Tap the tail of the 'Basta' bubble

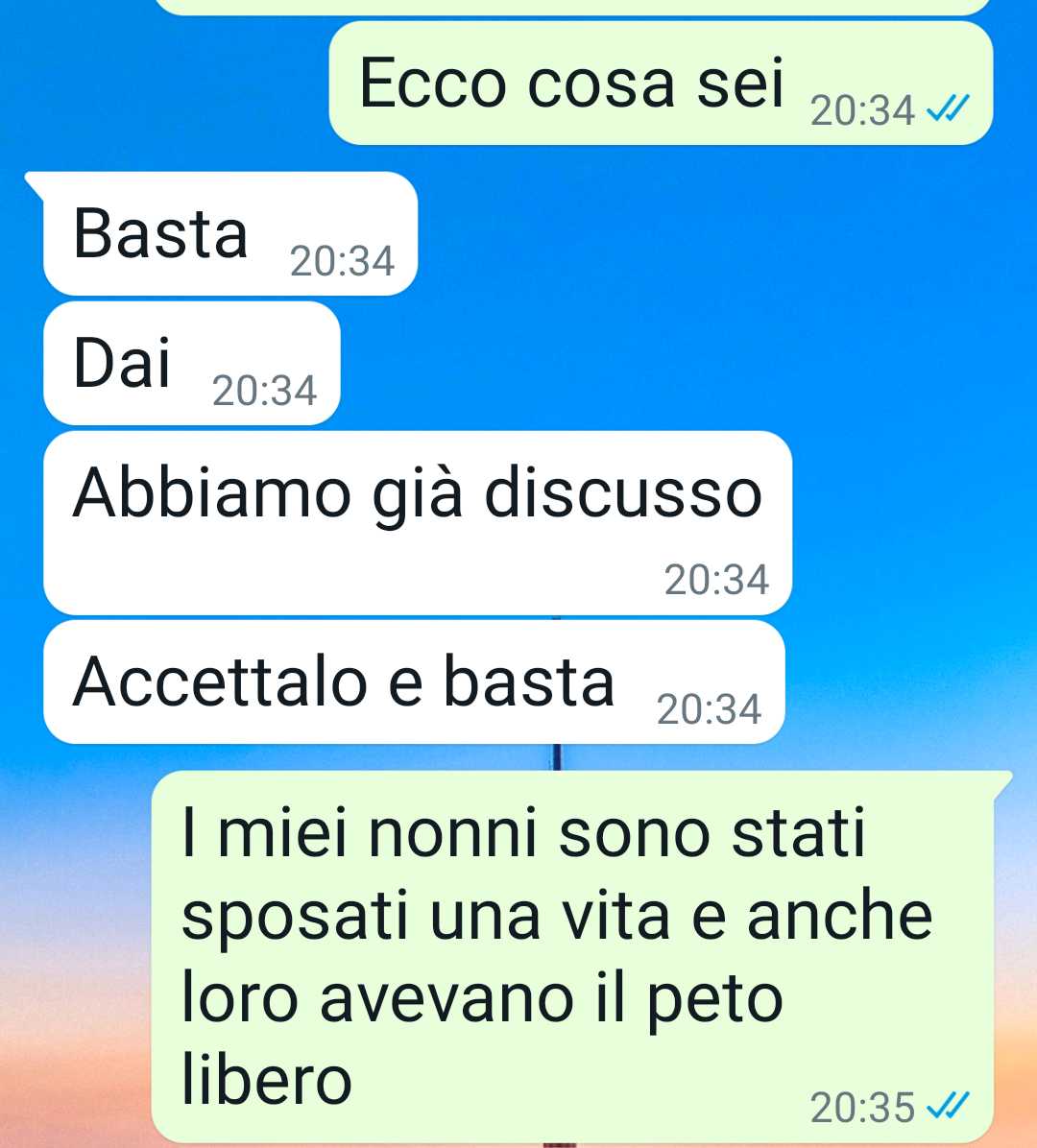click(x=35, y=183)
